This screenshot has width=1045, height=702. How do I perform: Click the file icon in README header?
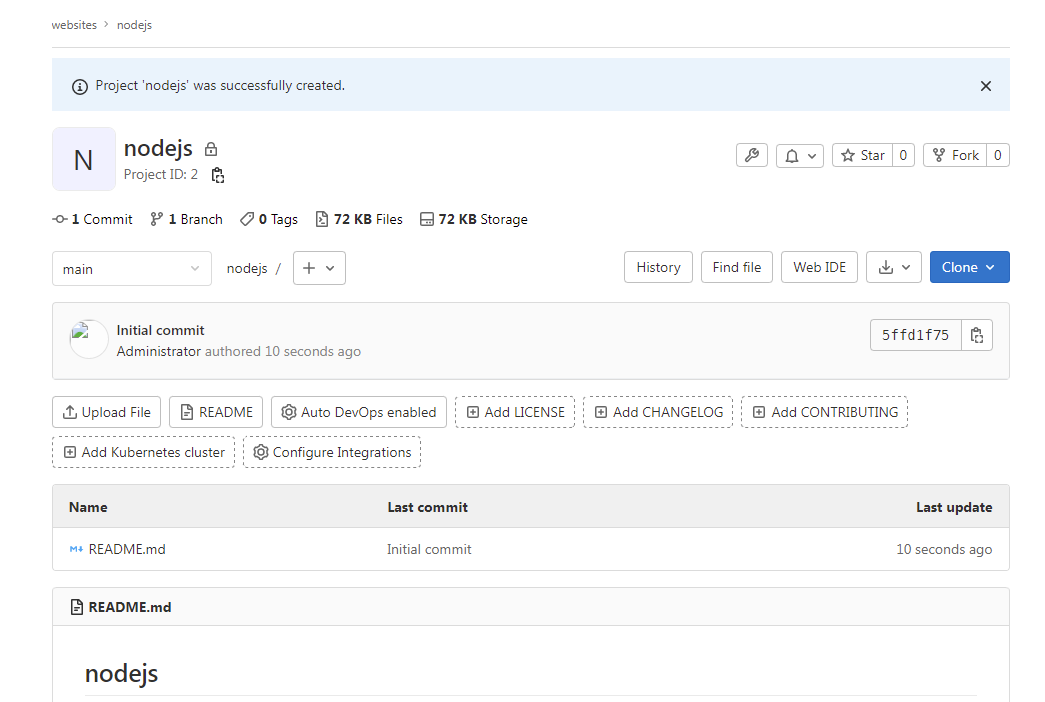pyautogui.click(x=77, y=607)
